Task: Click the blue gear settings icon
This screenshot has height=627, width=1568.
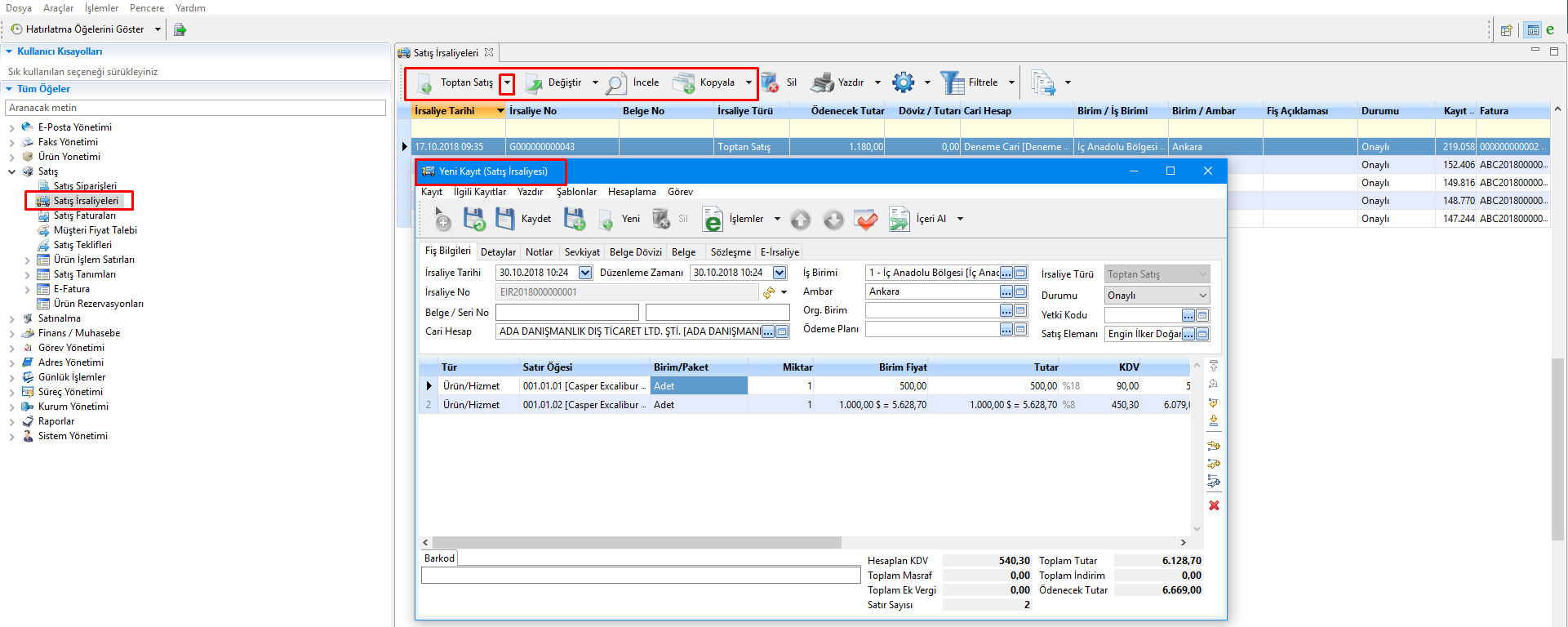Action: (903, 82)
